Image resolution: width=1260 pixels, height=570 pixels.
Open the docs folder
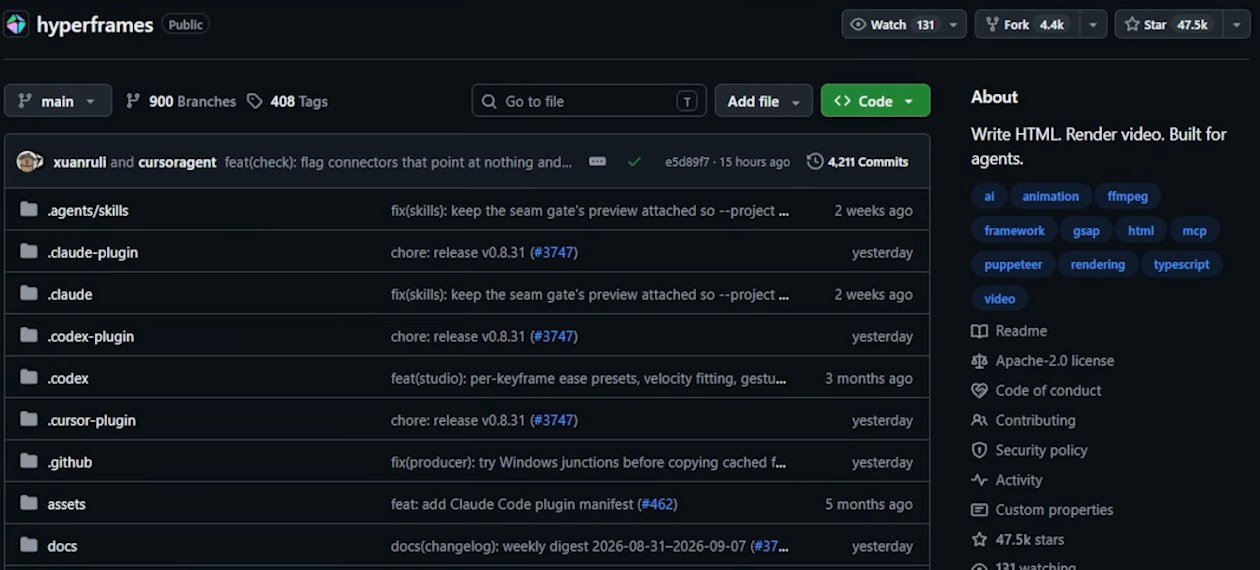[x=62, y=547]
